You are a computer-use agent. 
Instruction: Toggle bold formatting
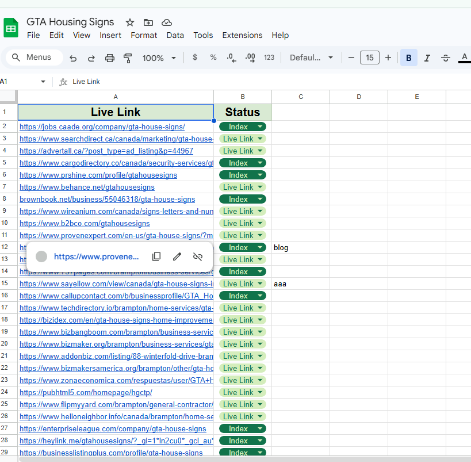point(409,58)
